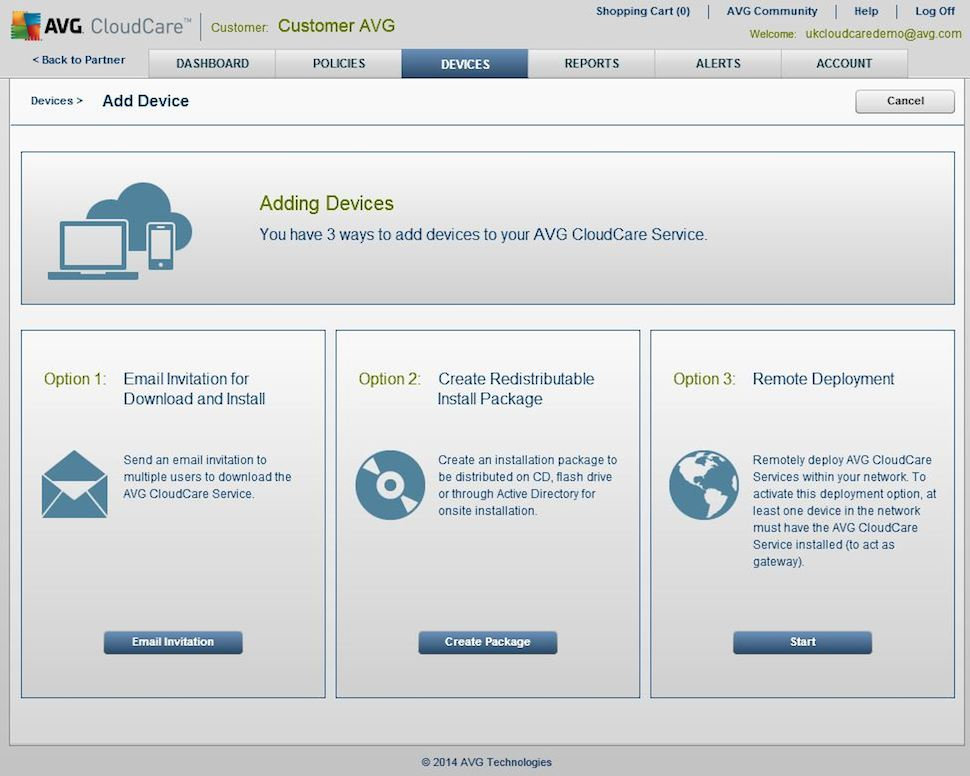970x776 pixels.
Task: Log Off from the account
Action: (x=935, y=11)
